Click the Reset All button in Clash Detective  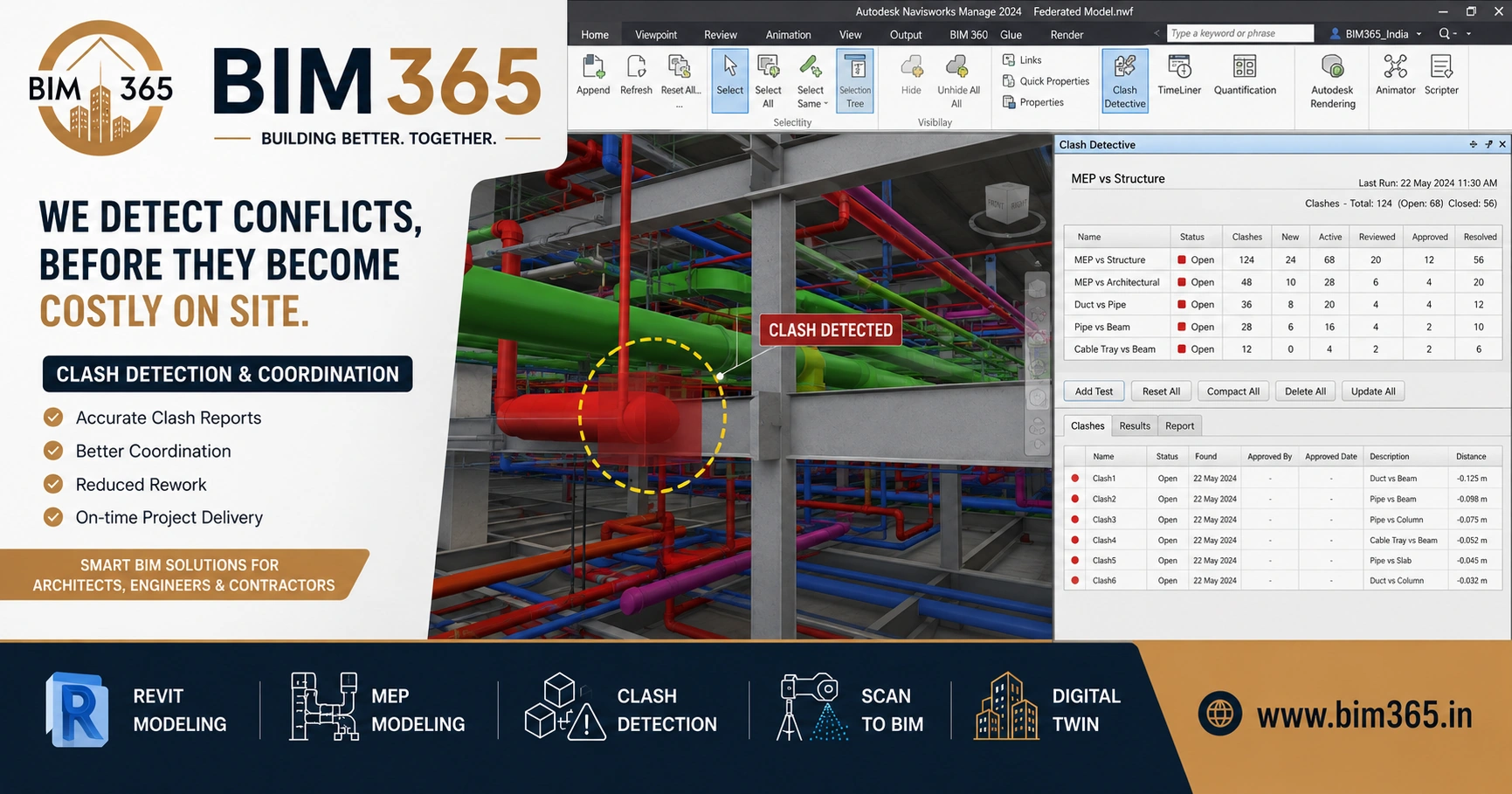point(1161,391)
